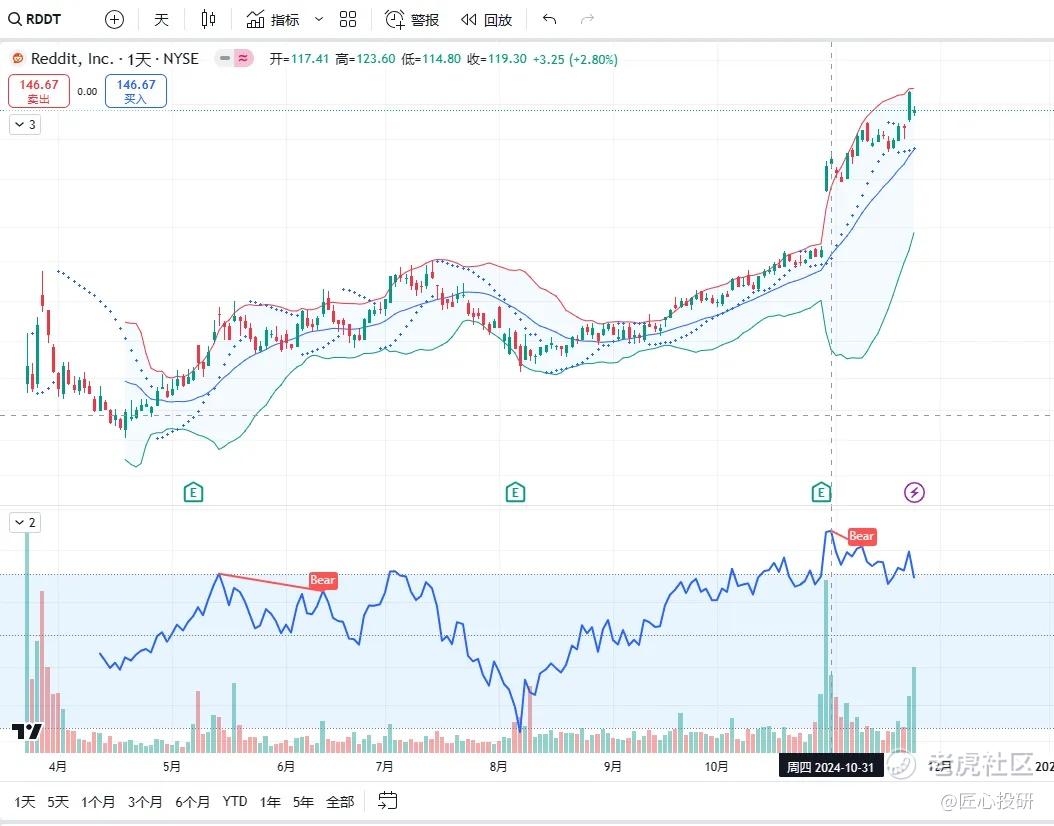Select the 5天 time range
Screen dimensions: 1054x826
click(x=58, y=802)
